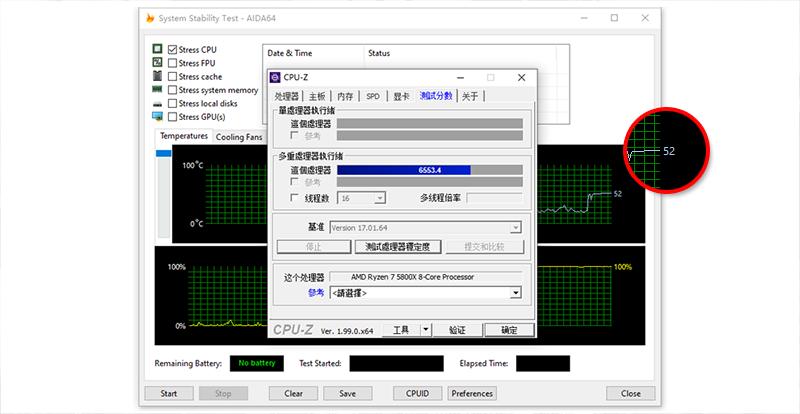Click the 提交和比较 button in CPU-Z
This screenshot has width=800, height=414.
click(x=484, y=247)
